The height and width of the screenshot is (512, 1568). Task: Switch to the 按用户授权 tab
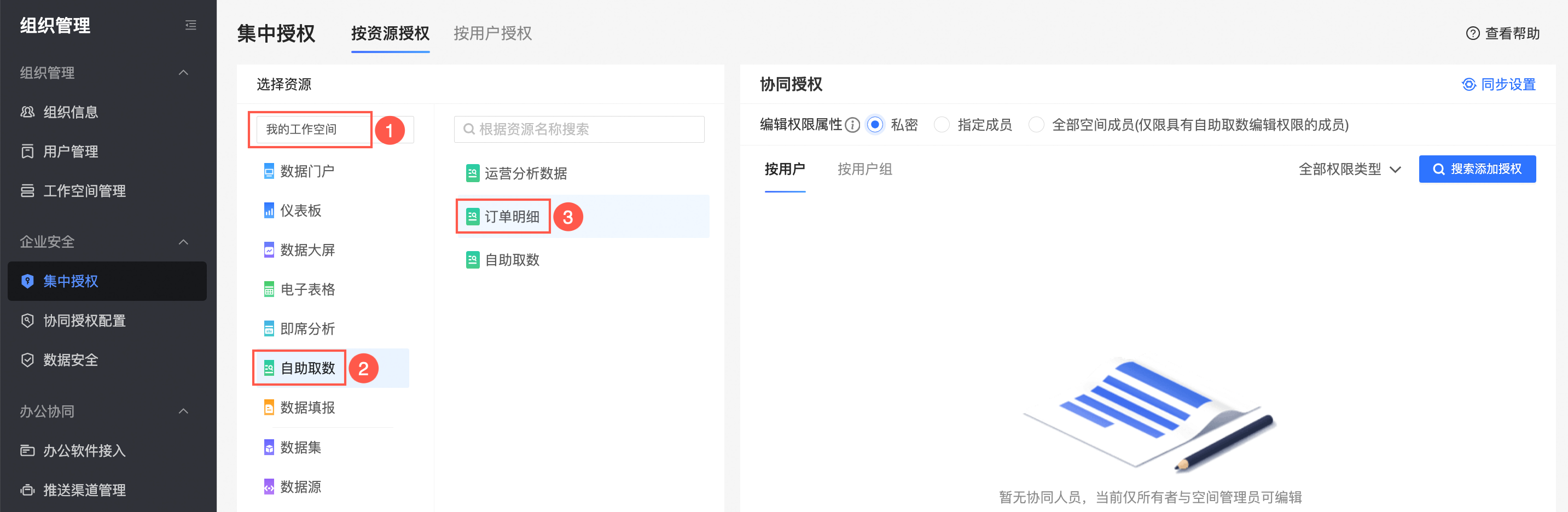[x=492, y=33]
